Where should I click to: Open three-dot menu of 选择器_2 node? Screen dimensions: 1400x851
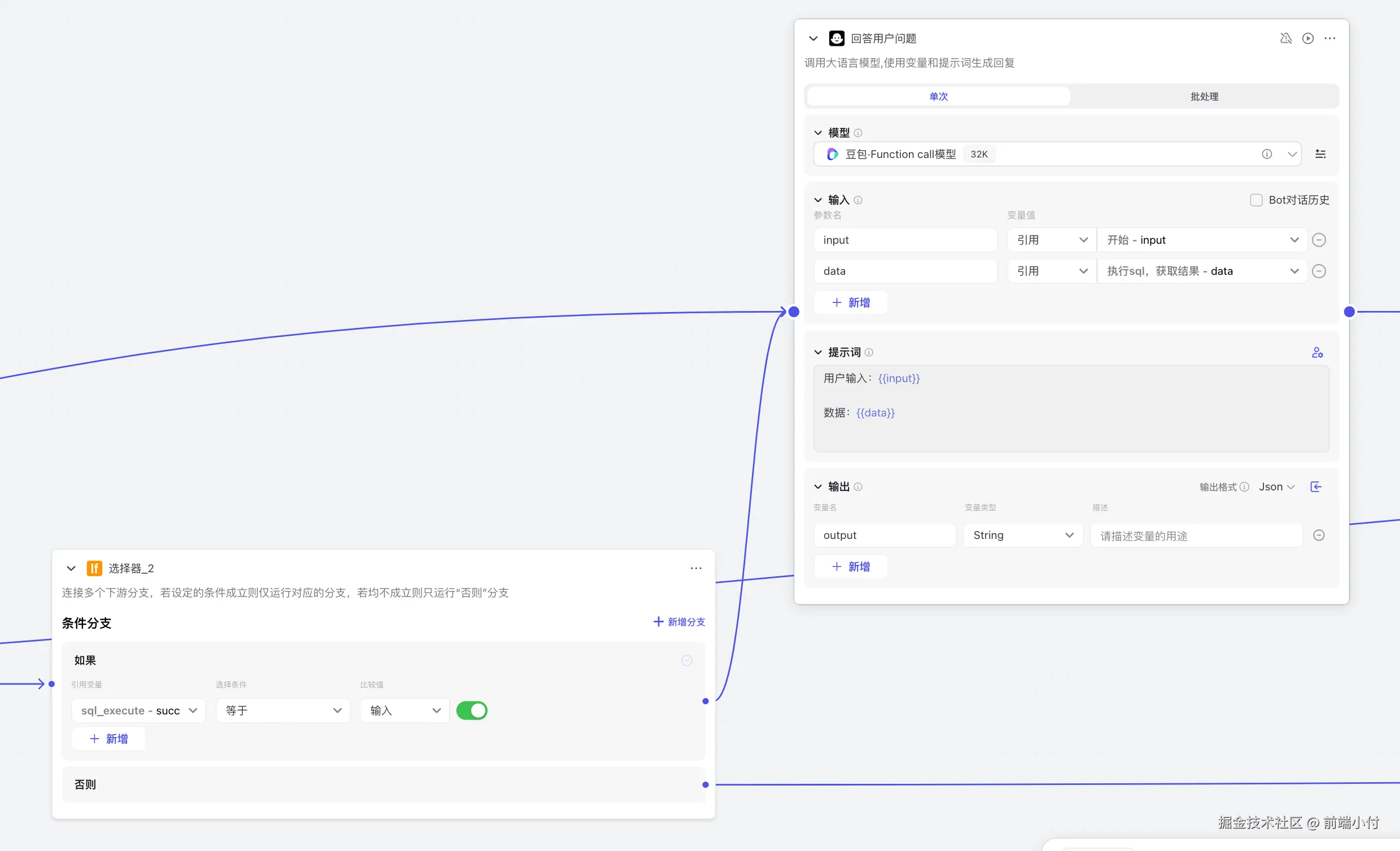coord(695,568)
